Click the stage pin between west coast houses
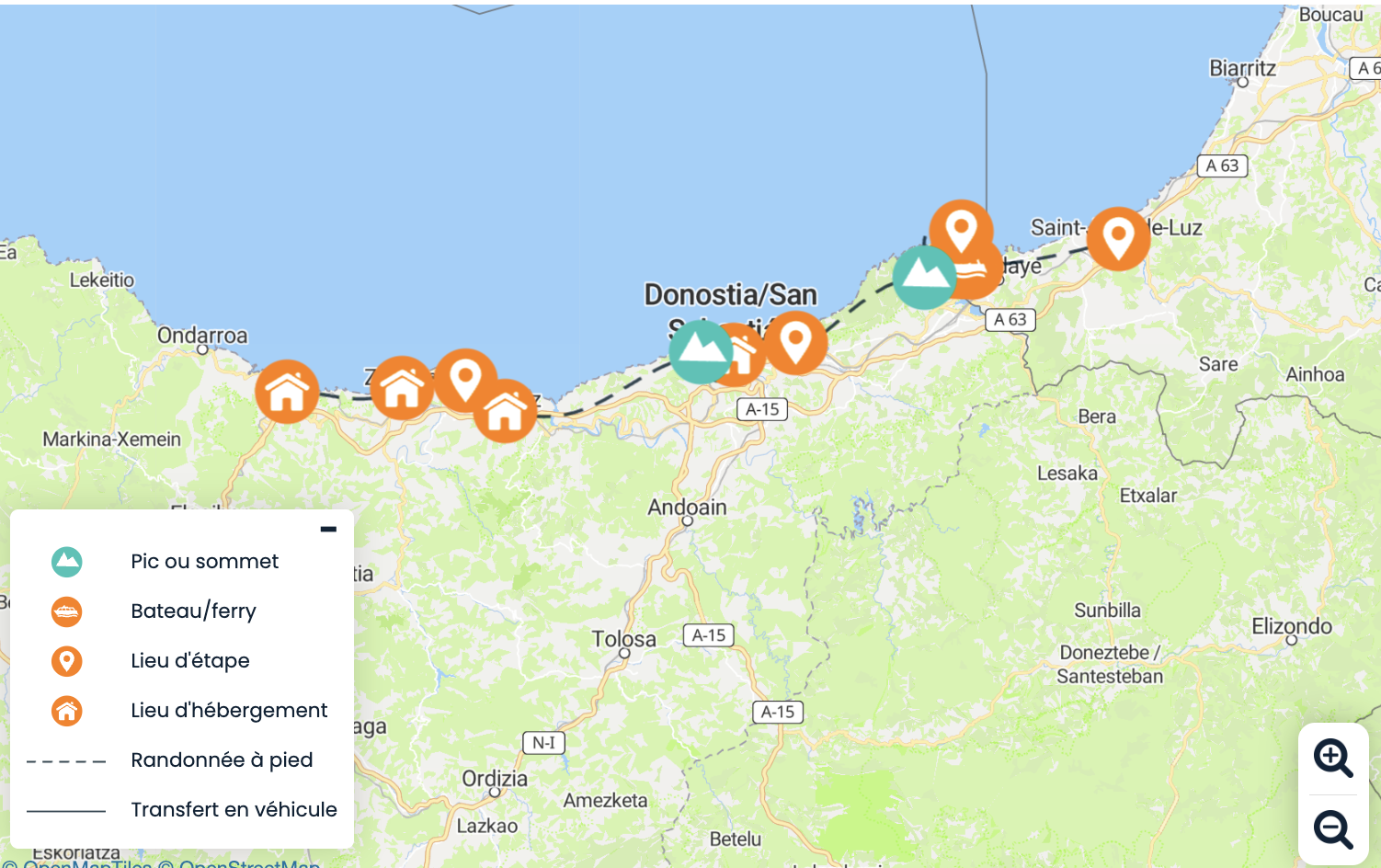The width and height of the screenshot is (1381, 868). point(465,380)
